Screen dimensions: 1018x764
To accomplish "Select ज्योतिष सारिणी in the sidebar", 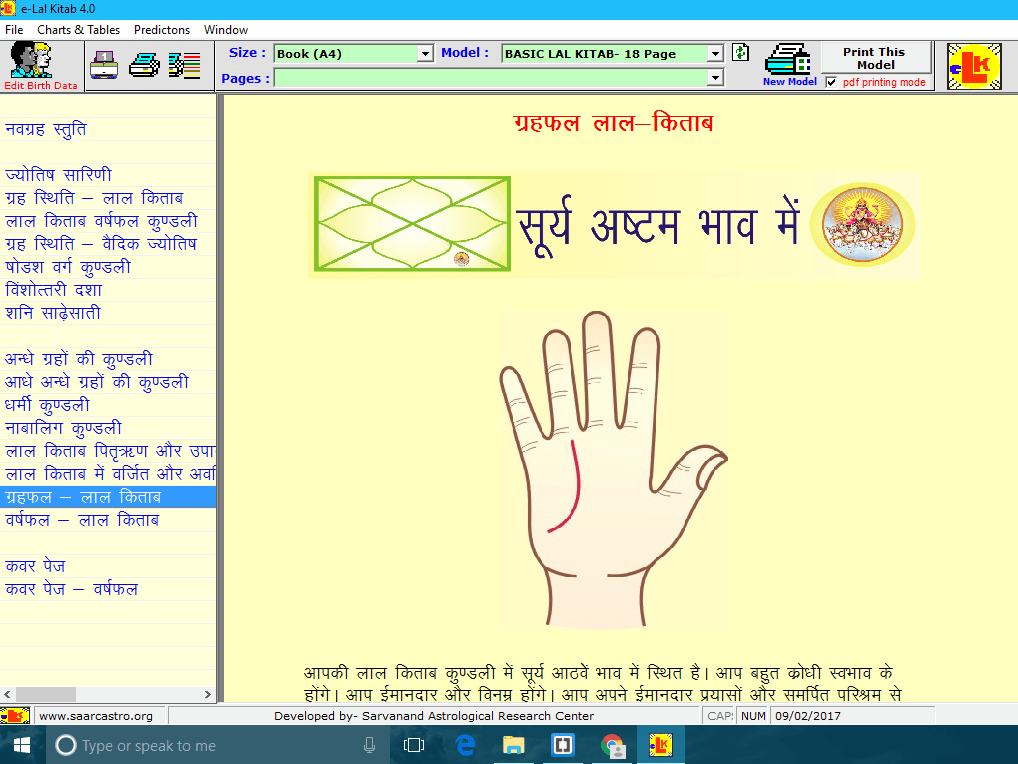I will pos(58,175).
